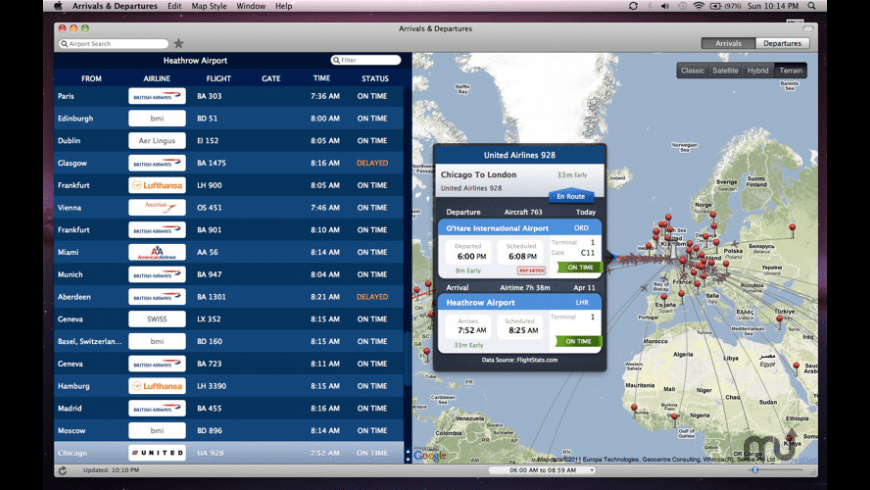This screenshot has width=870, height=490.
Task: Select Satellite map style
Action: coord(725,70)
